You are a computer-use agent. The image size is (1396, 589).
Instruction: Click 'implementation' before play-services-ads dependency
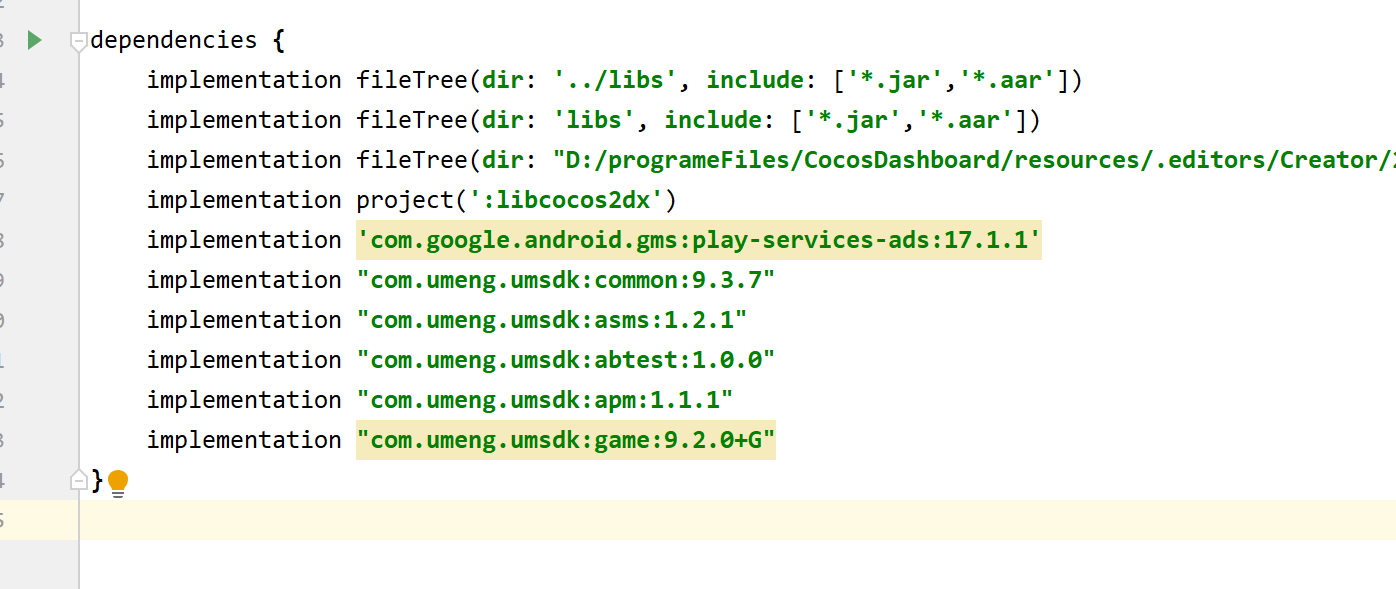(x=244, y=240)
